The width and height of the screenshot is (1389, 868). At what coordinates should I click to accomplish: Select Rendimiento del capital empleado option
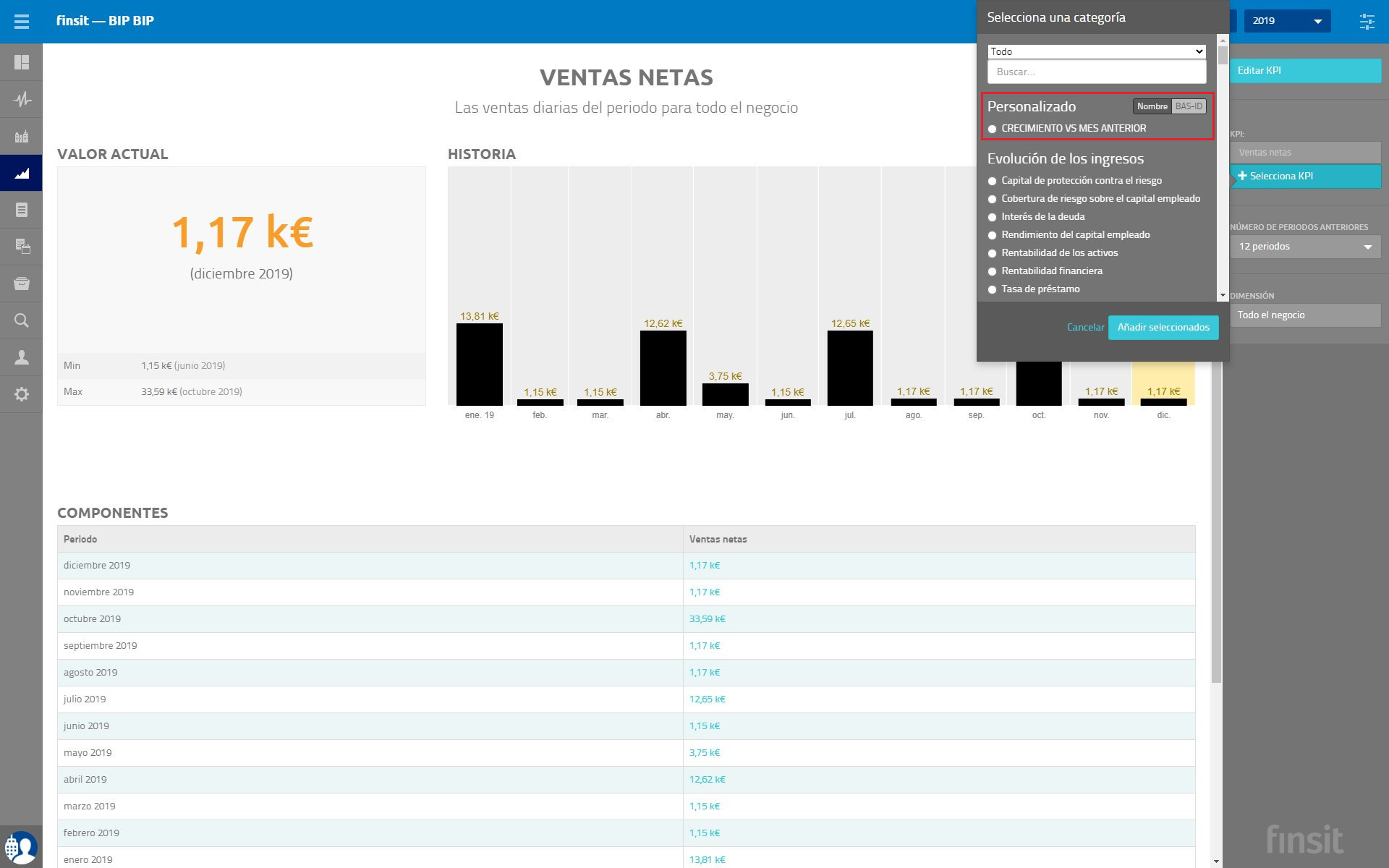pos(993,235)
